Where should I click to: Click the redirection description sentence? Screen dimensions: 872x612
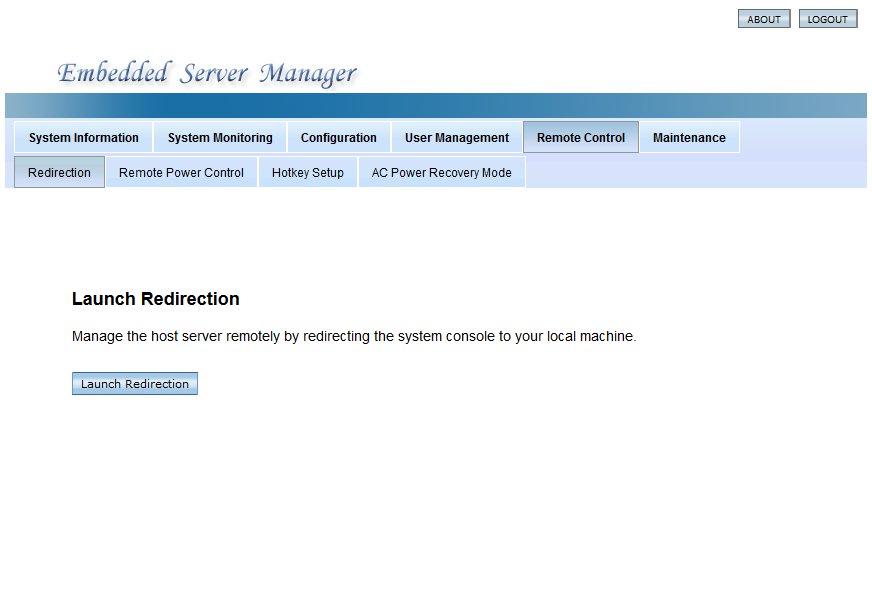pos(353,337)
